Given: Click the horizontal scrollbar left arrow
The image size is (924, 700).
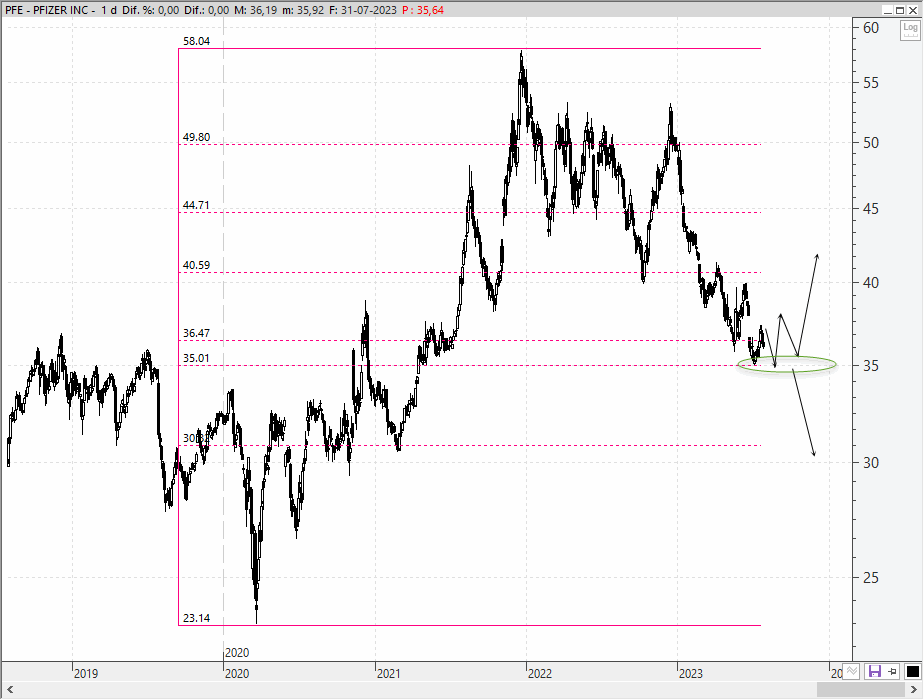Looking at the screenshot, I should [10, 689].
